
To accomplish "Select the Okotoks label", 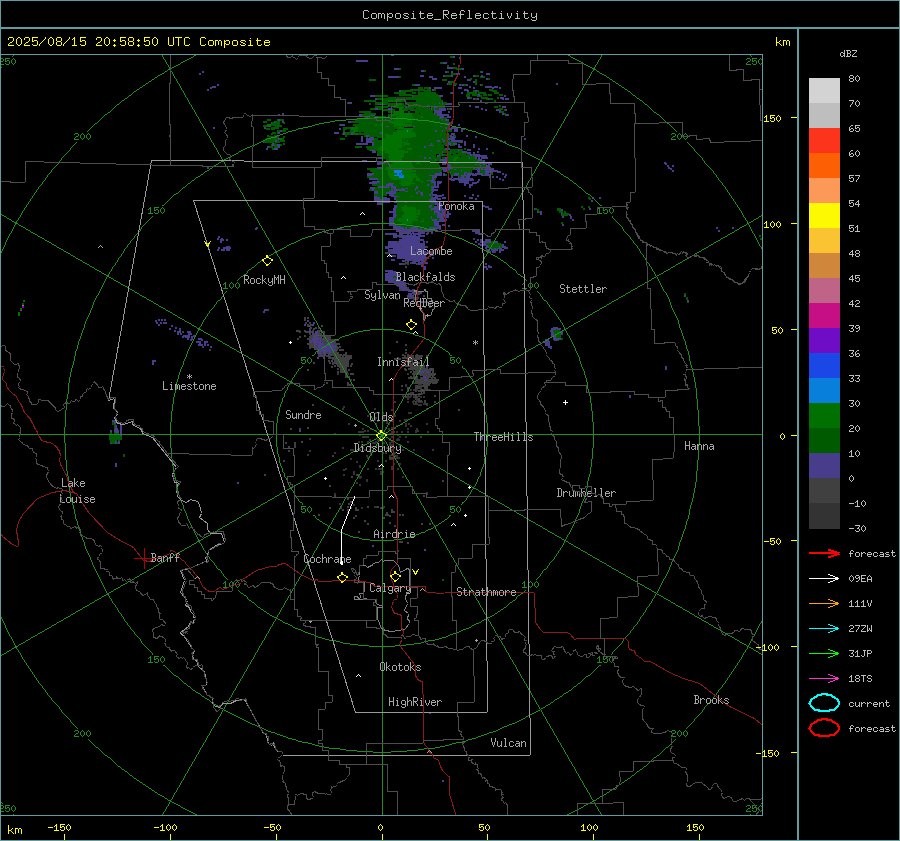I will tap(400, 667).
